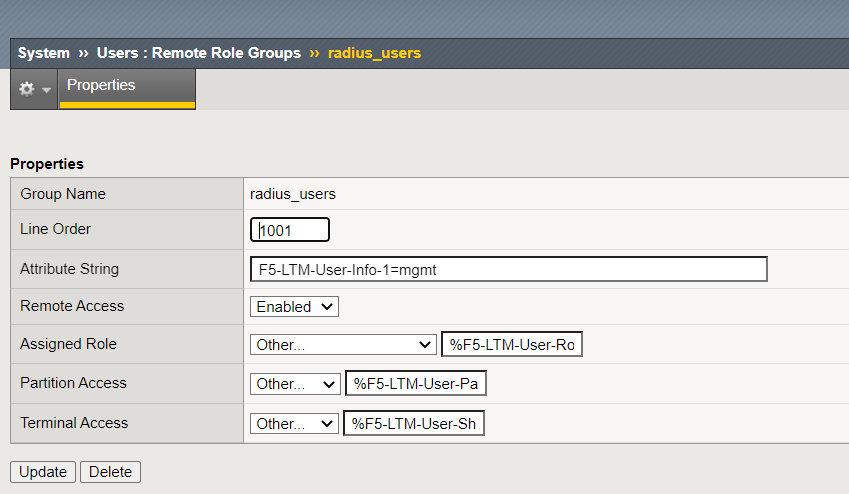Expand the Assigned Role dropdown
Viewport: 849px width, 494px height.
pos(343,345)
